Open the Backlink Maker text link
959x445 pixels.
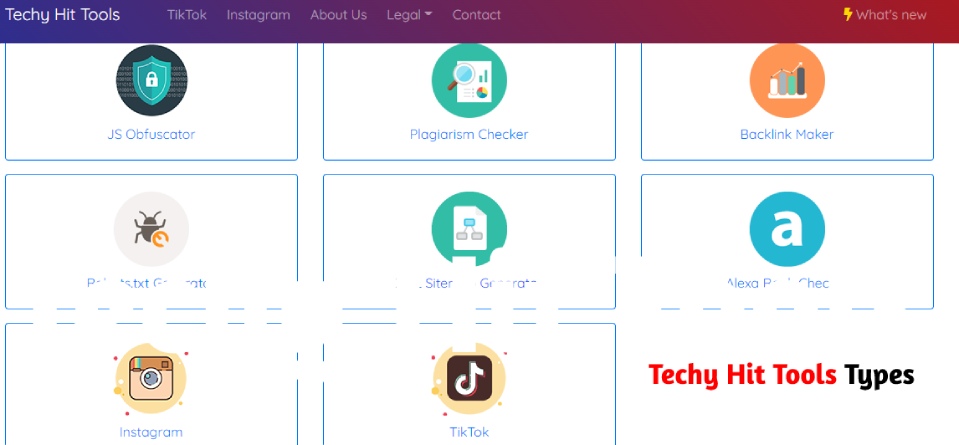click(787, 134)
